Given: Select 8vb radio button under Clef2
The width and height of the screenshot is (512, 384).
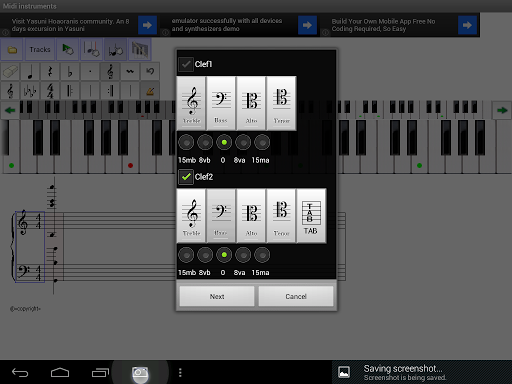Looking at the screenshot, I should pyautogui.click(x=205, y=255).
